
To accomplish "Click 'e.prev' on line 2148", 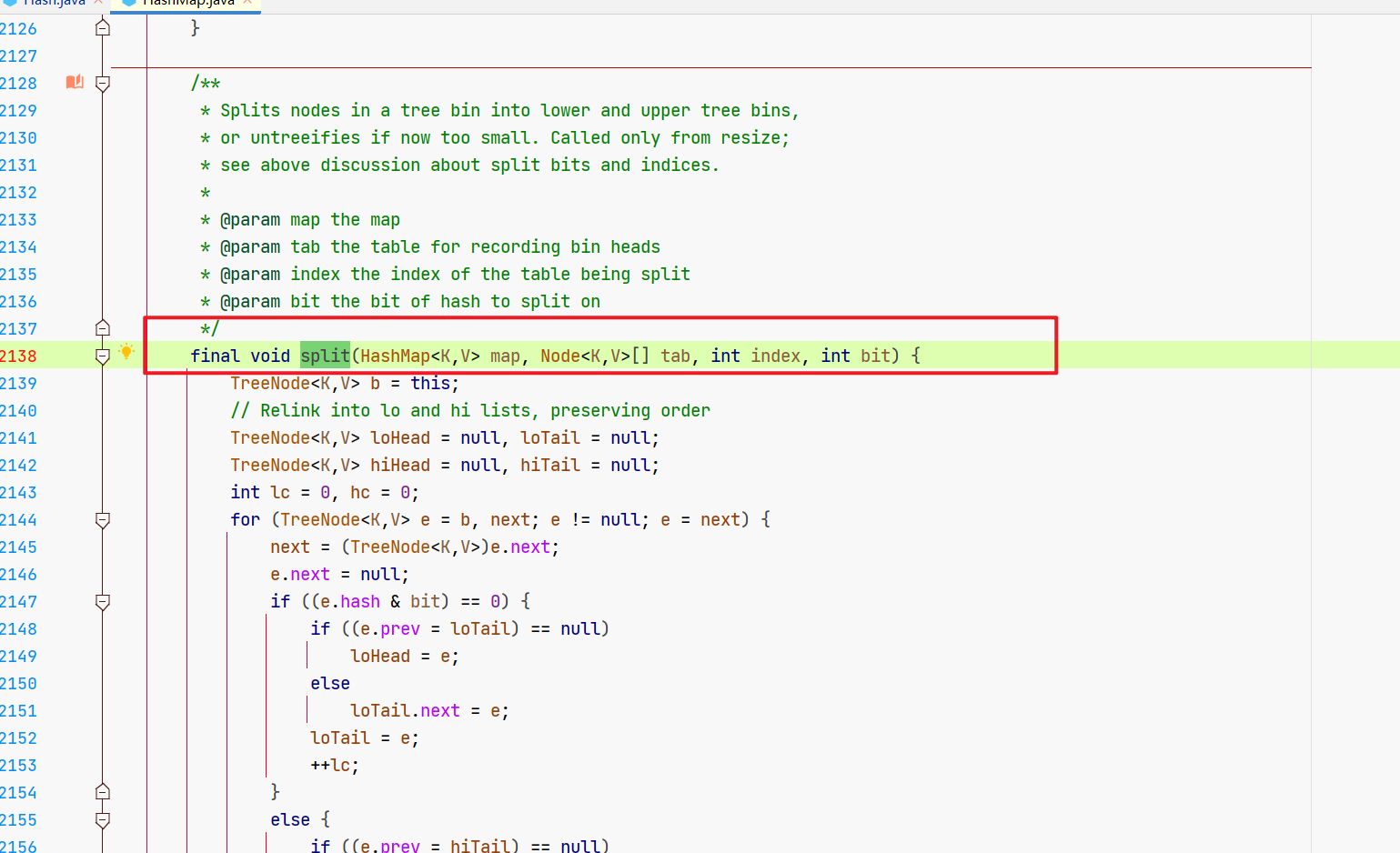I will coord(390,628).
